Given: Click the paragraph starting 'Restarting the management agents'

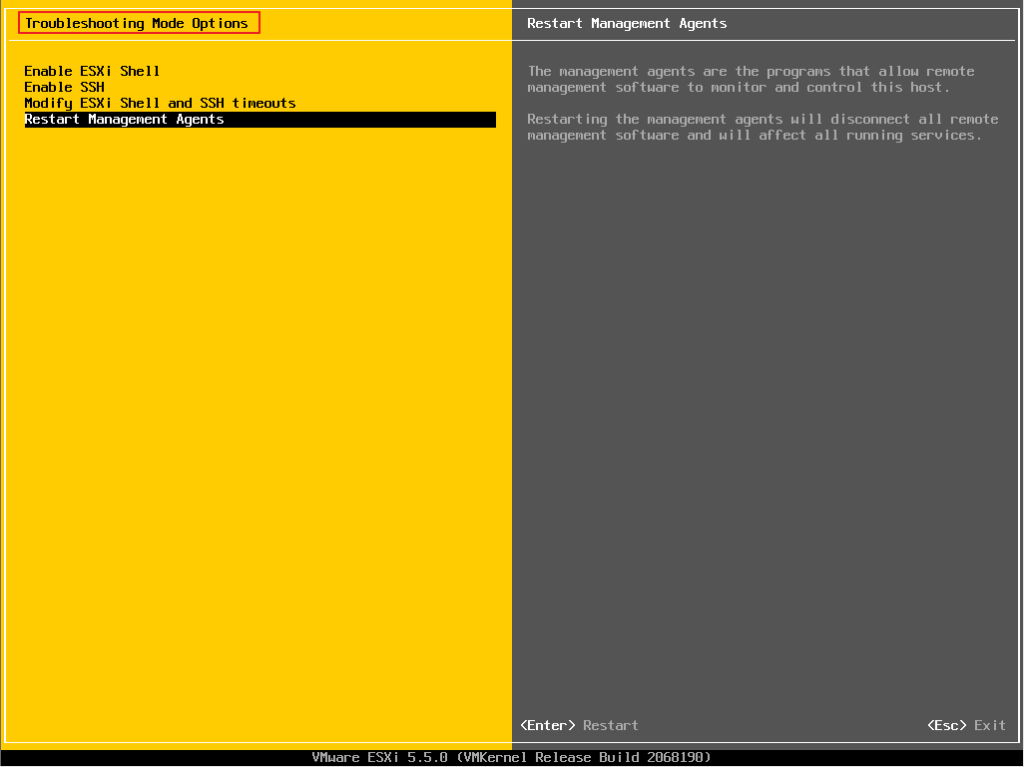Looking at the screenshot, I should pos(763,127).
